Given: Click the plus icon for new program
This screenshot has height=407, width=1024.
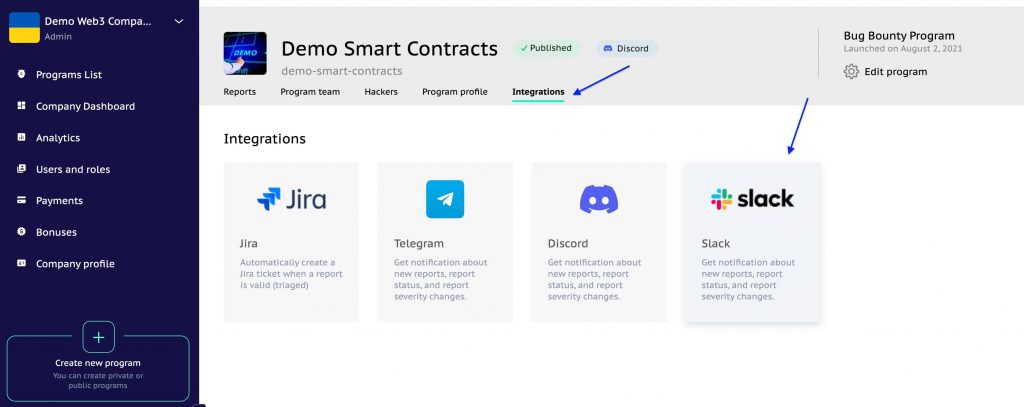Looking at the screenshot, I should [x=99, y=337].
